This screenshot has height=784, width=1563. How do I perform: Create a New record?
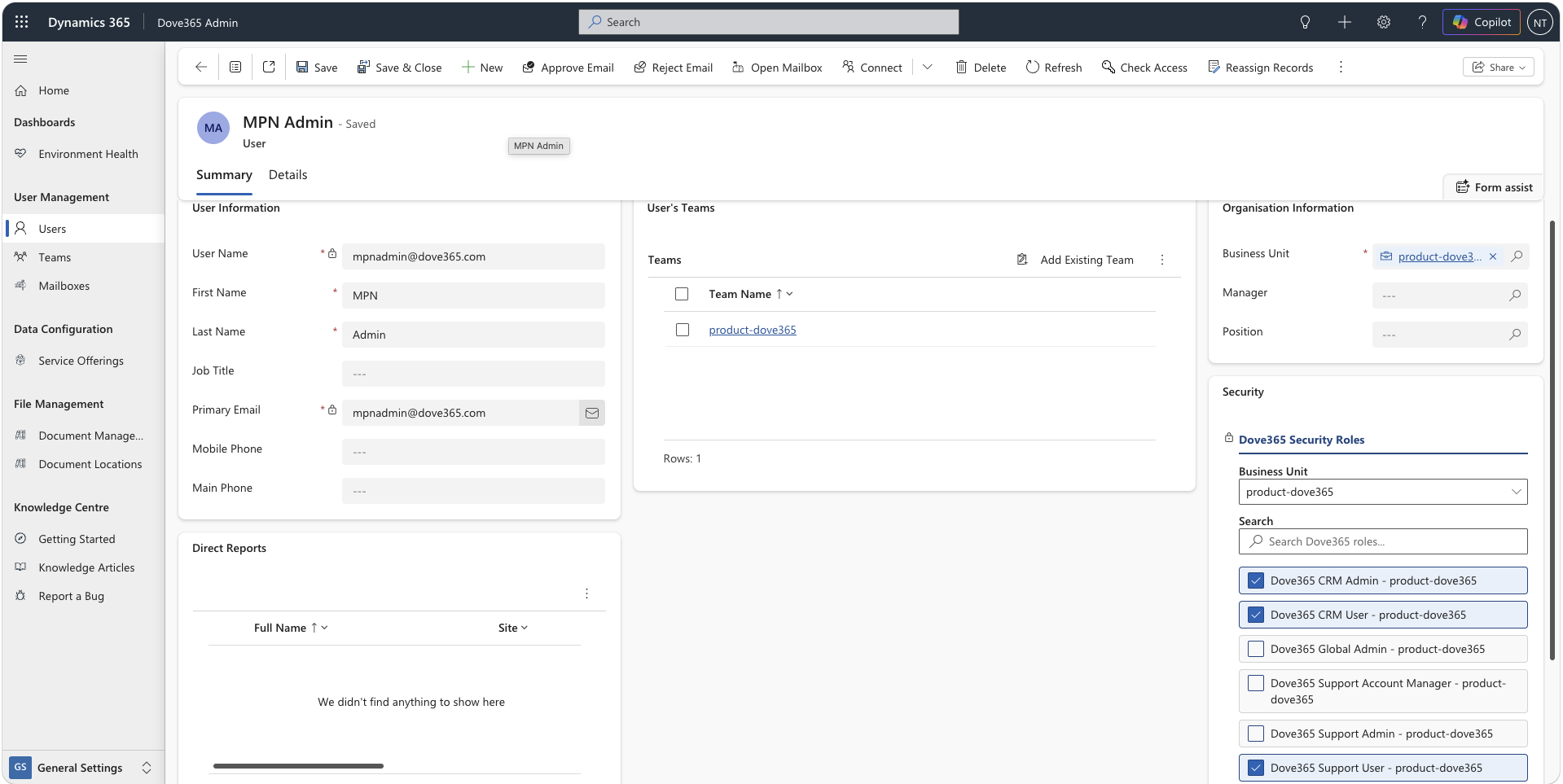point(481,68)
